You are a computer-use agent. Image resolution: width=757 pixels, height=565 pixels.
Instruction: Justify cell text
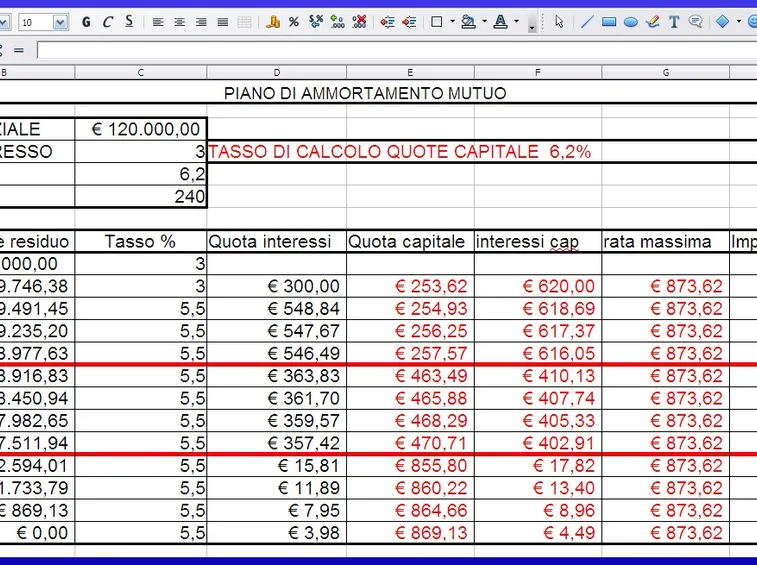pyautogui.click(x=223, y=22)
